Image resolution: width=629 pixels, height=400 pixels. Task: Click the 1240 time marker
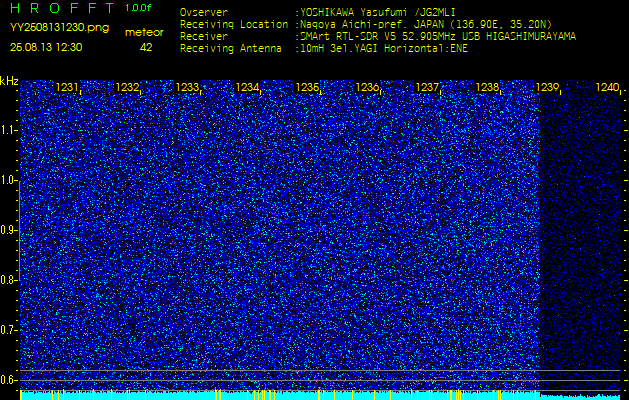coord(607,87)
